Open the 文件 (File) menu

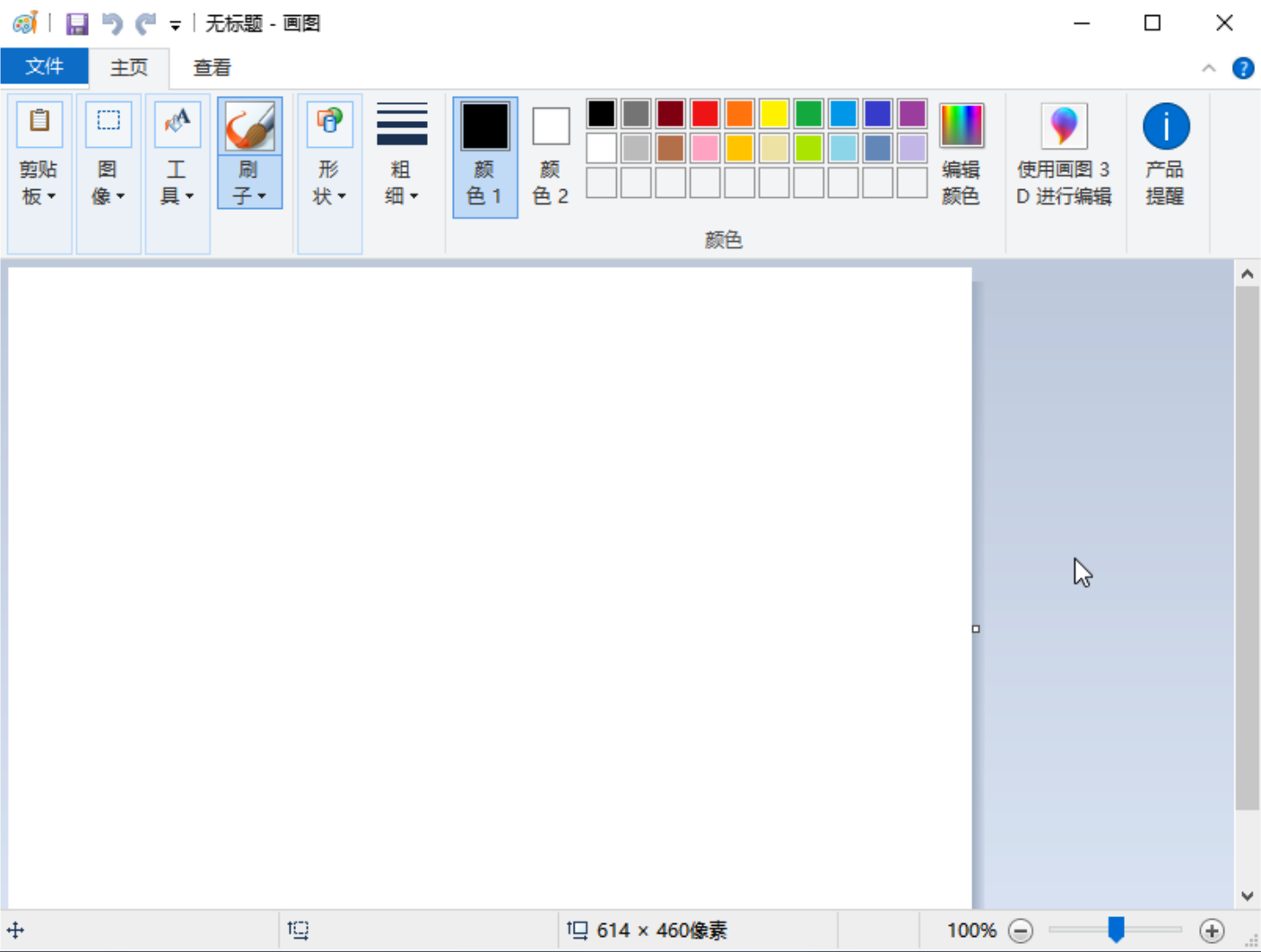(x=44, y=66)
